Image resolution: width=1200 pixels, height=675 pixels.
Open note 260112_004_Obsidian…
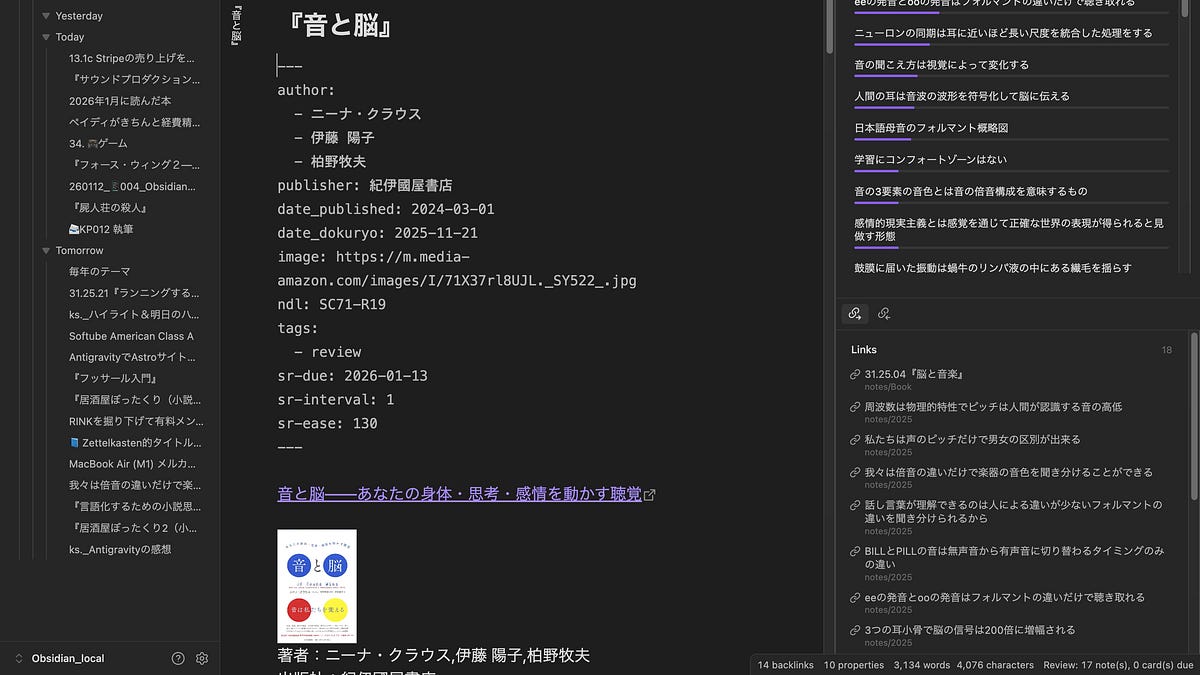pos(132,186)
